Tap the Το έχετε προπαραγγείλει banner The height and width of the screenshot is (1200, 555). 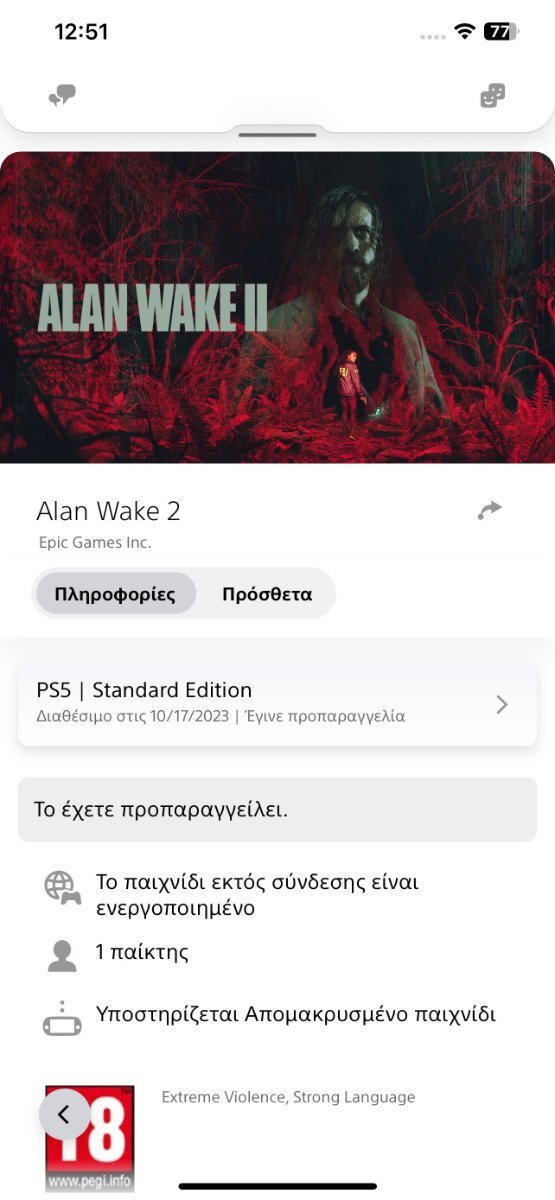(x=277, y=809)
